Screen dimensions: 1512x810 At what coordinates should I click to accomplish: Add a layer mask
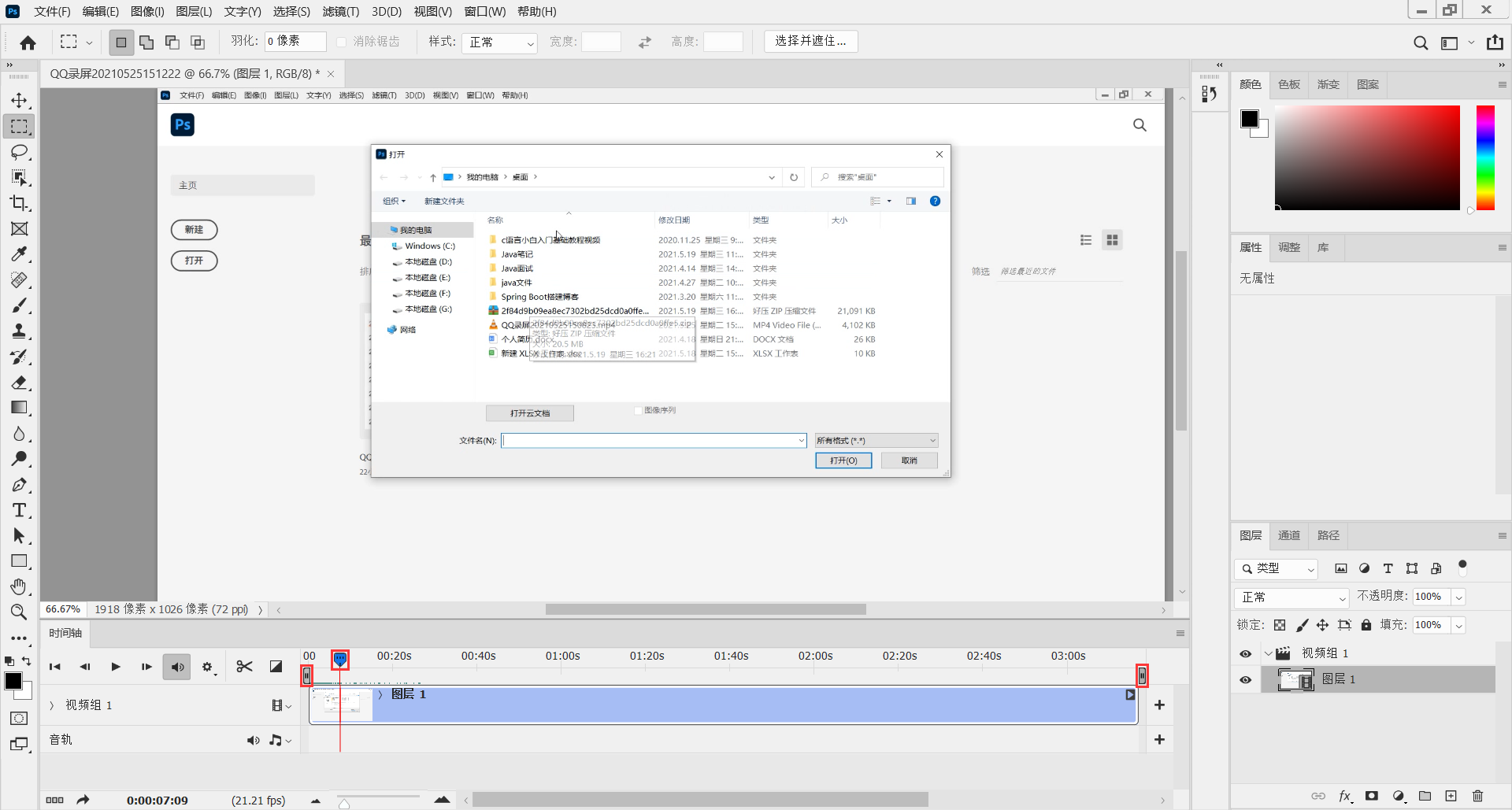pyautogui.click(x=1372, y=796)
